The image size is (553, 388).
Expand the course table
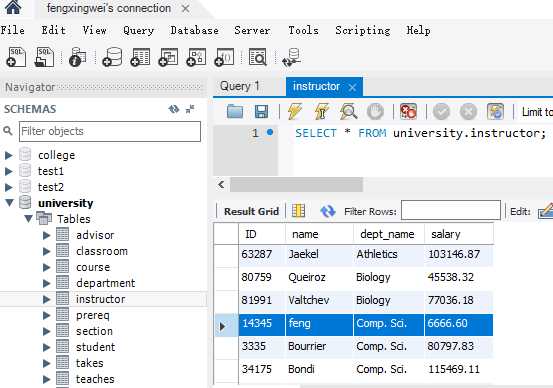[47, 267]
